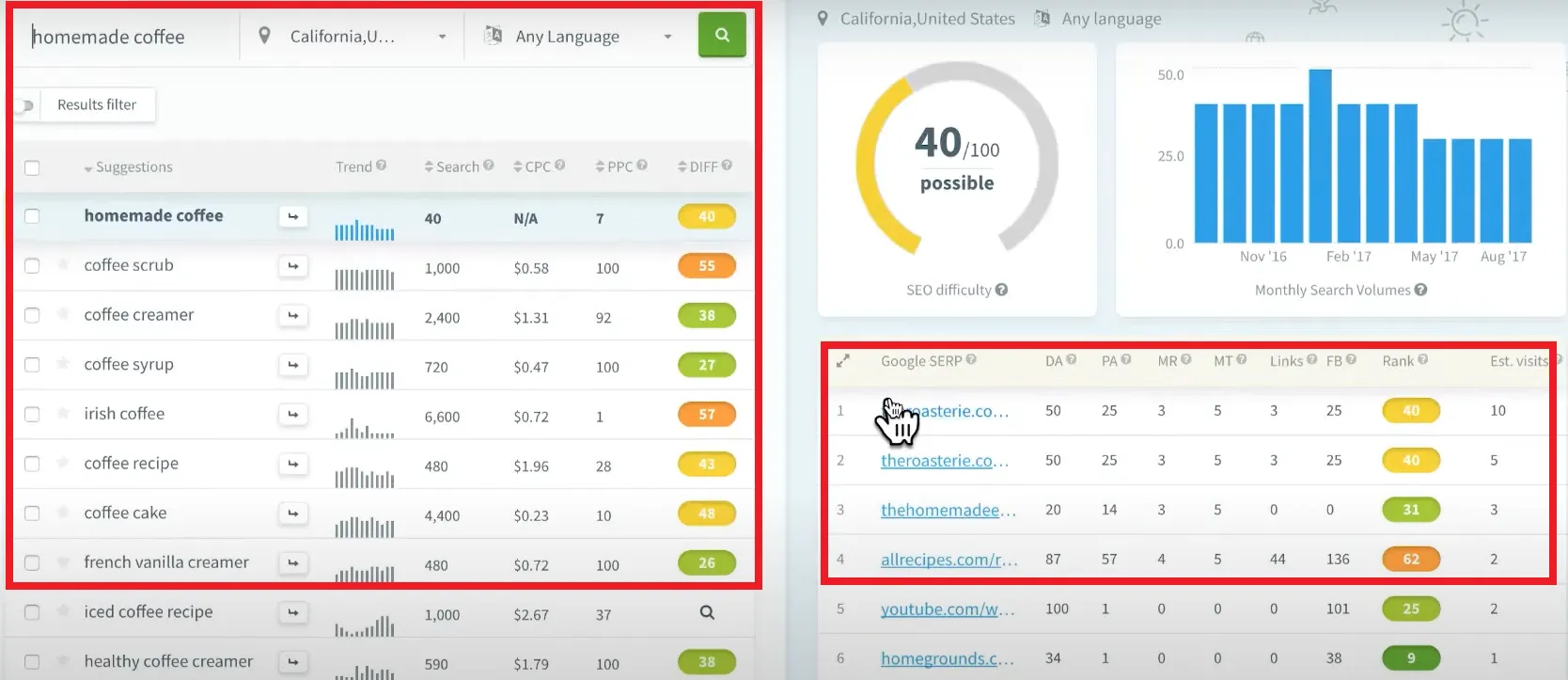Click the magnifier icon for iced coffee recipe

(x=707, y=613)
